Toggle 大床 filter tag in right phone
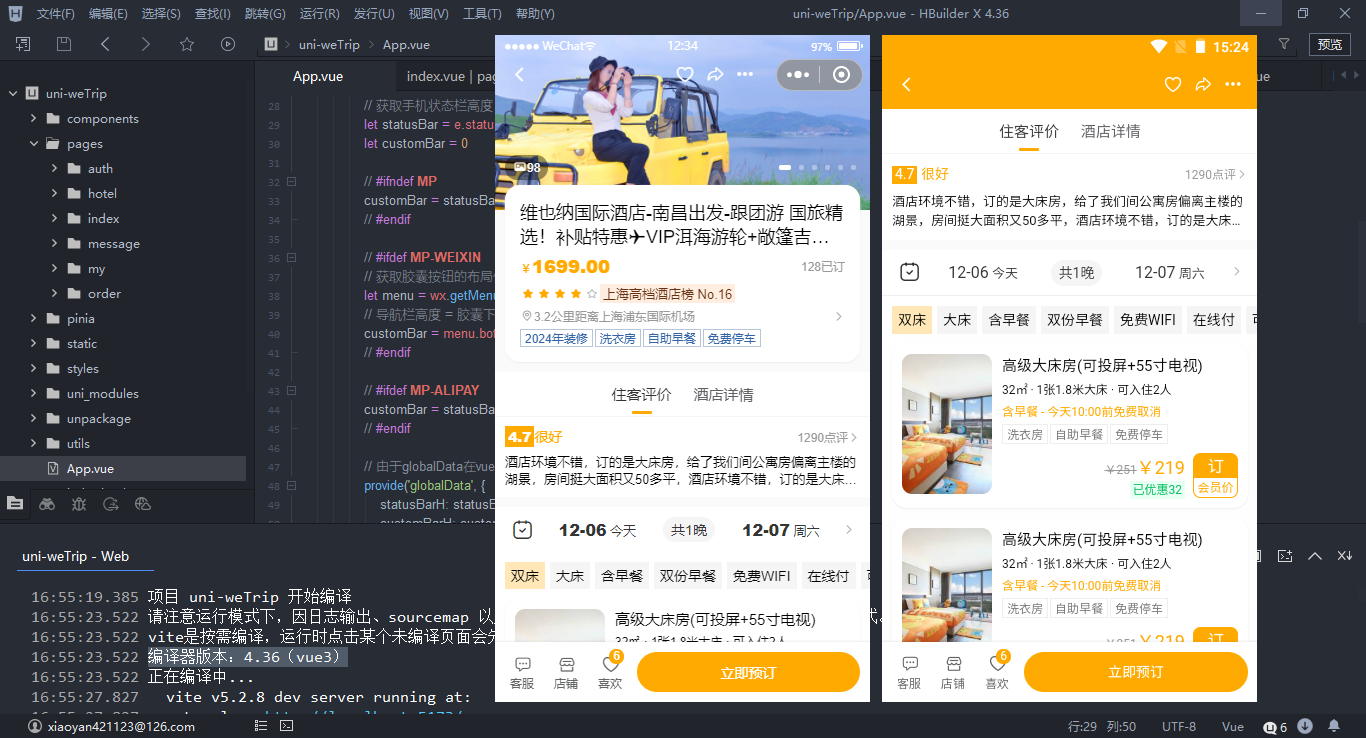 pos(957,320)
